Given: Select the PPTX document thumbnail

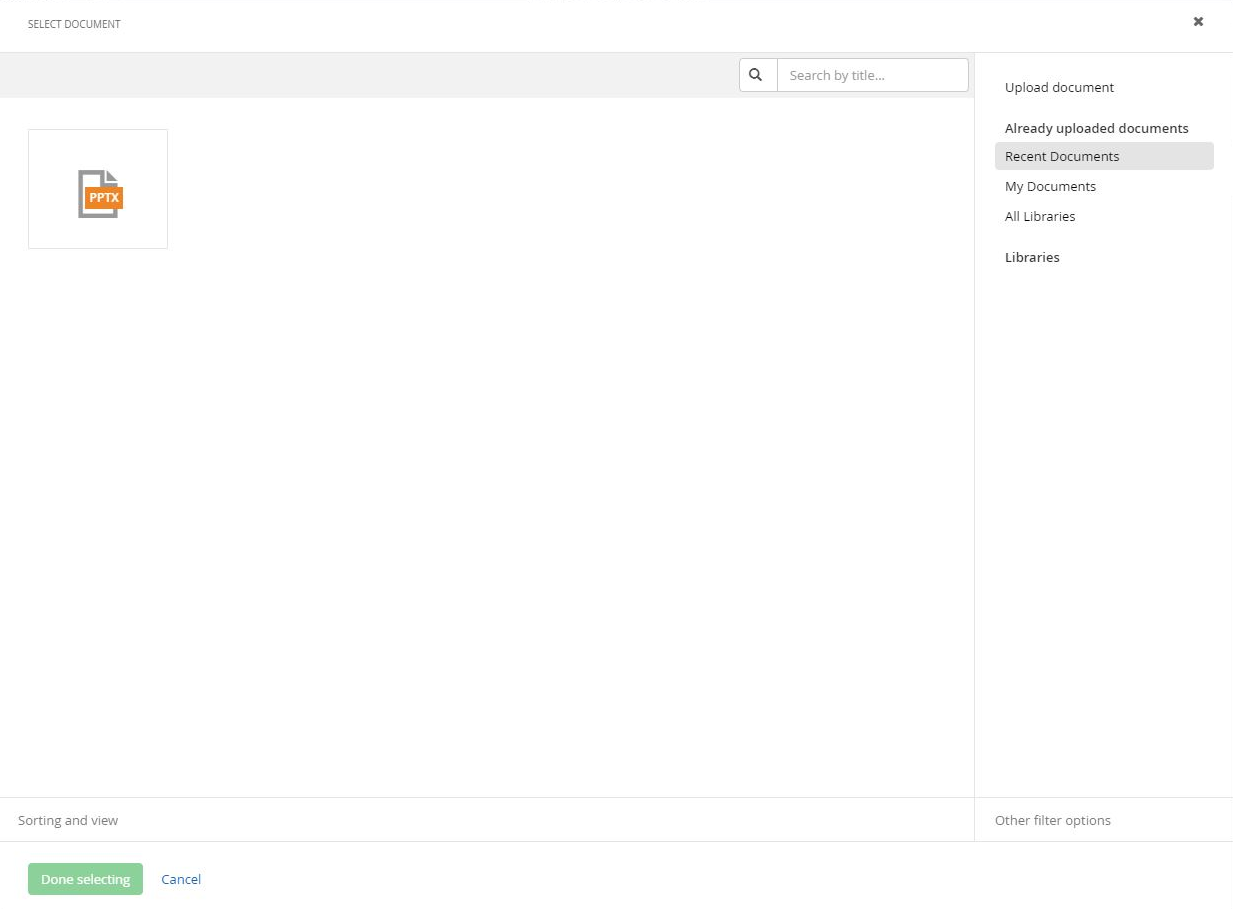Looking at the screenshot, I should [x=98, y=189].
